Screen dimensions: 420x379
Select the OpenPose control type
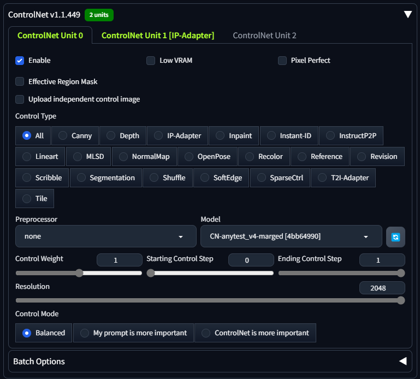(208, 156)
